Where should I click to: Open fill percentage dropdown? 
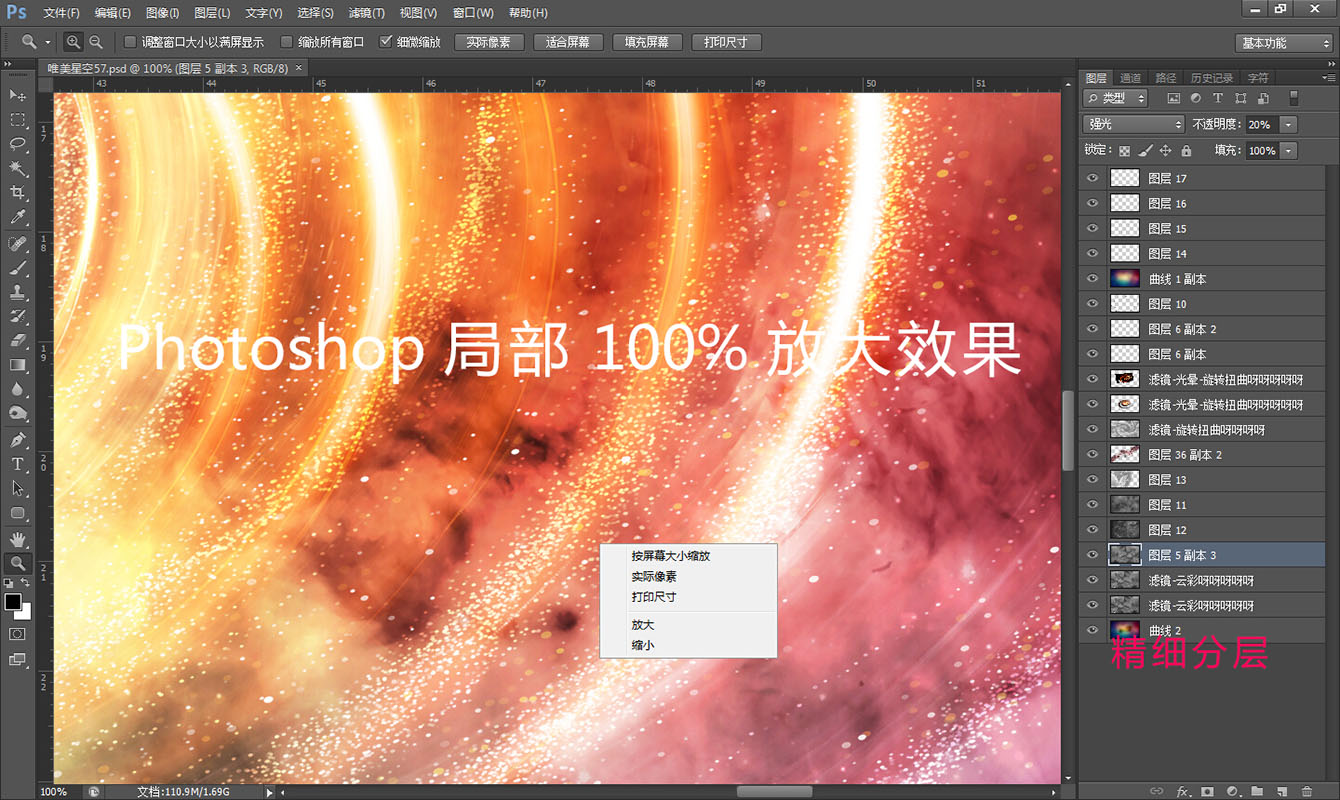[1288, 150]
